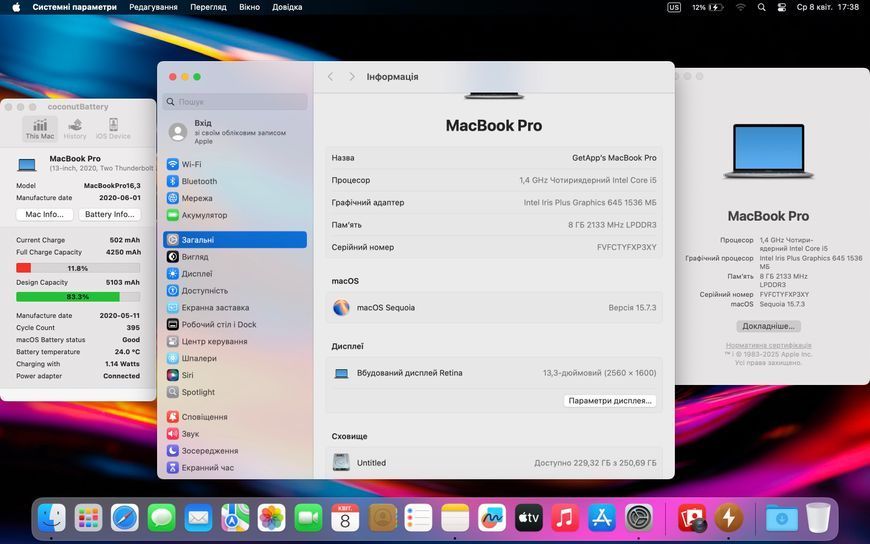Select Wi-Fi in settings sidebar

pos(235,164)
